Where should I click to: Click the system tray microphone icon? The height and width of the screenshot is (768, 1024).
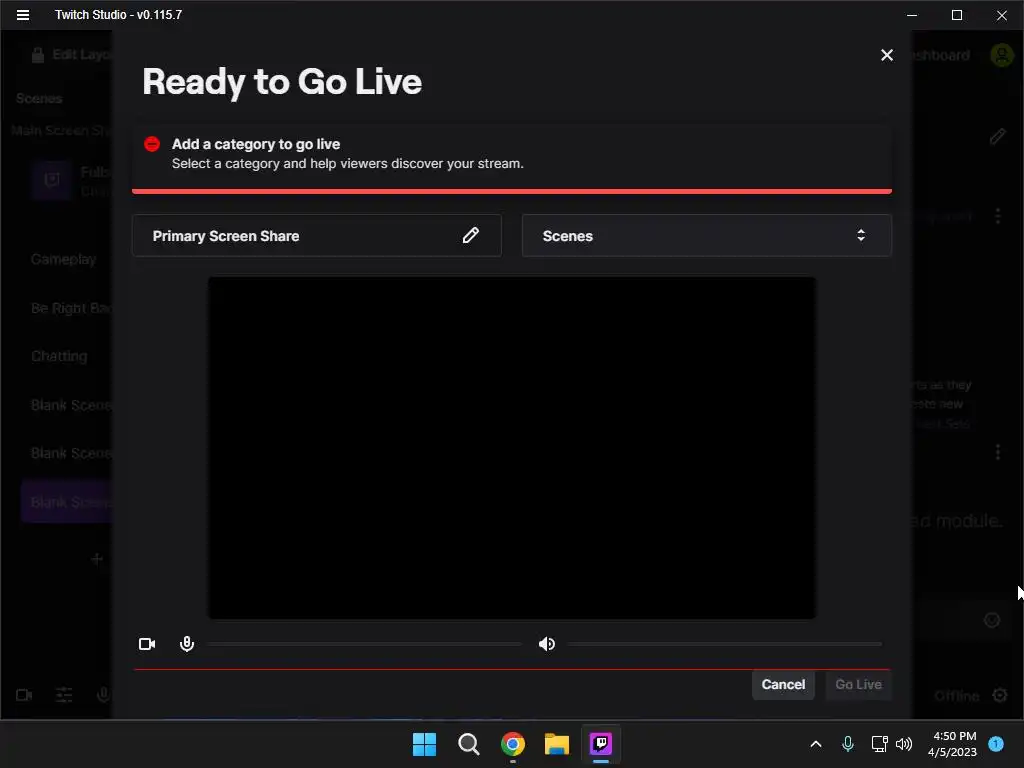(x=848, y=744)
